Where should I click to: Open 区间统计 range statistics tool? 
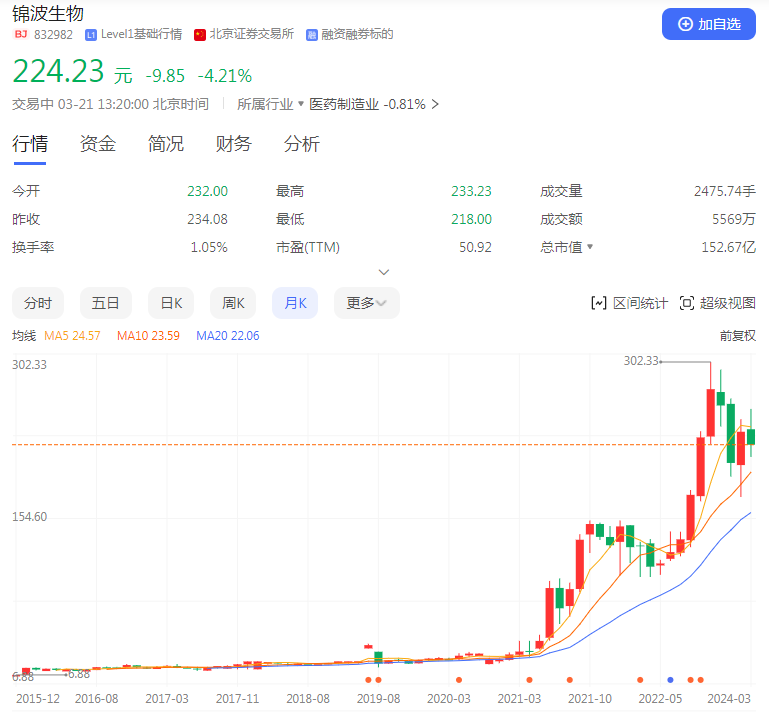(629, 303)
